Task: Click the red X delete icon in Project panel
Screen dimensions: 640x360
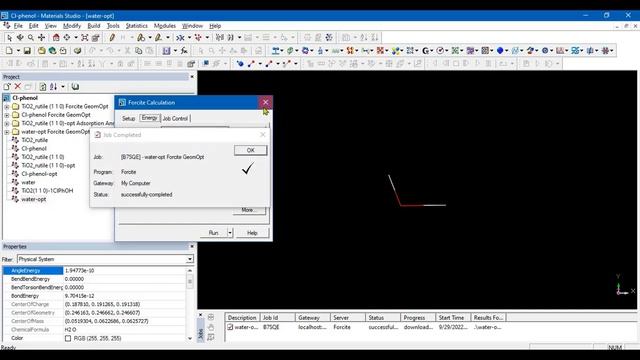Action: [x=18, y=87]
